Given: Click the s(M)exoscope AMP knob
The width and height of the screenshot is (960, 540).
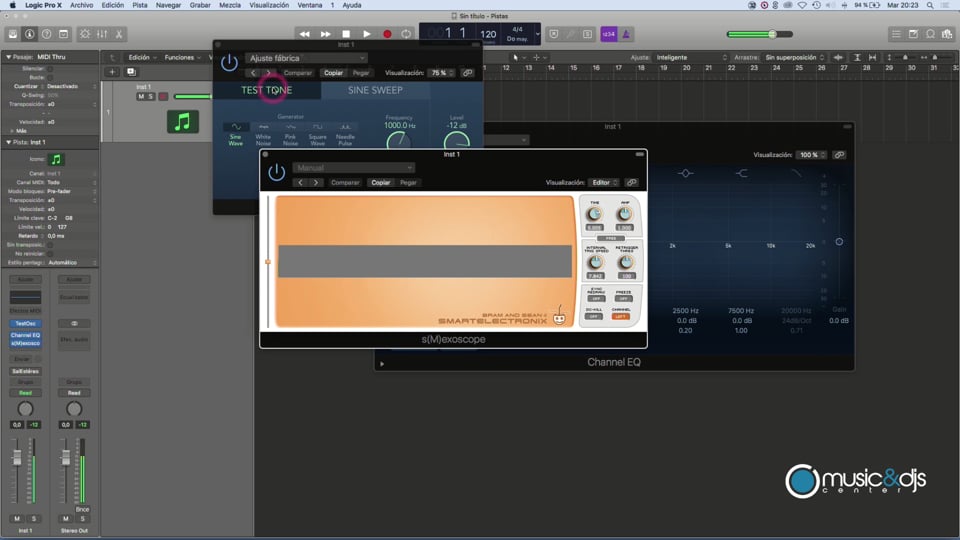Looking at the screenshot, I should (624, 214).
